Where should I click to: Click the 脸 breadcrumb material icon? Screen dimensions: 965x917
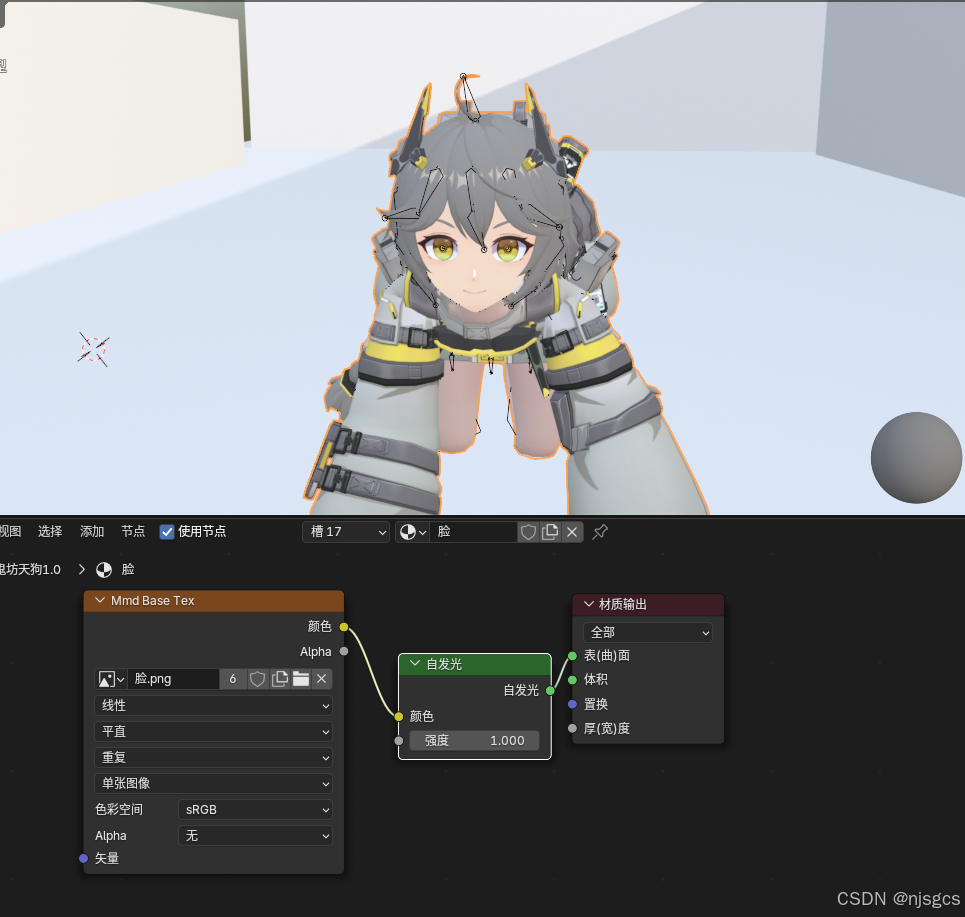tap(104, 570)
